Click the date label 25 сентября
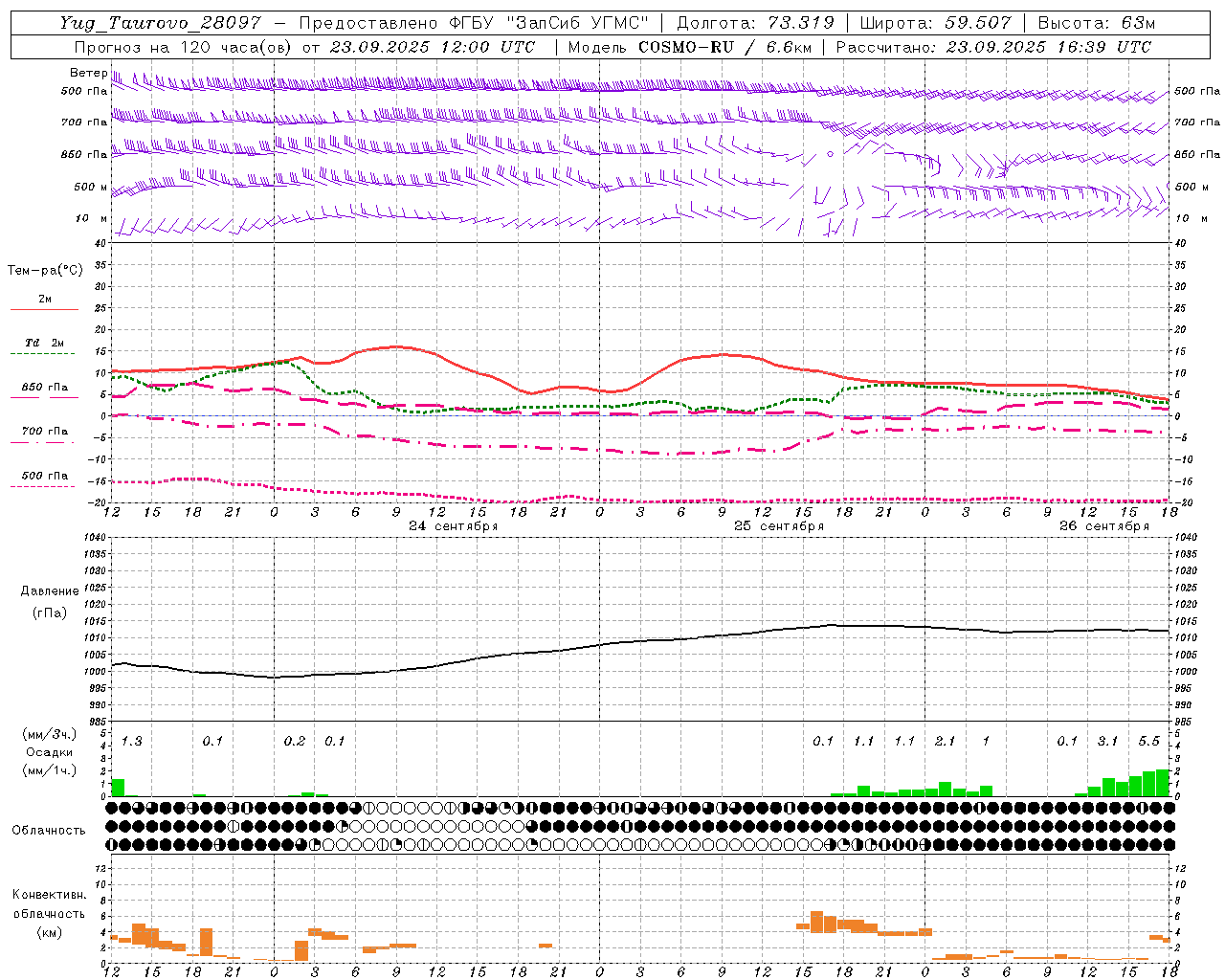 tap(779, 526)
